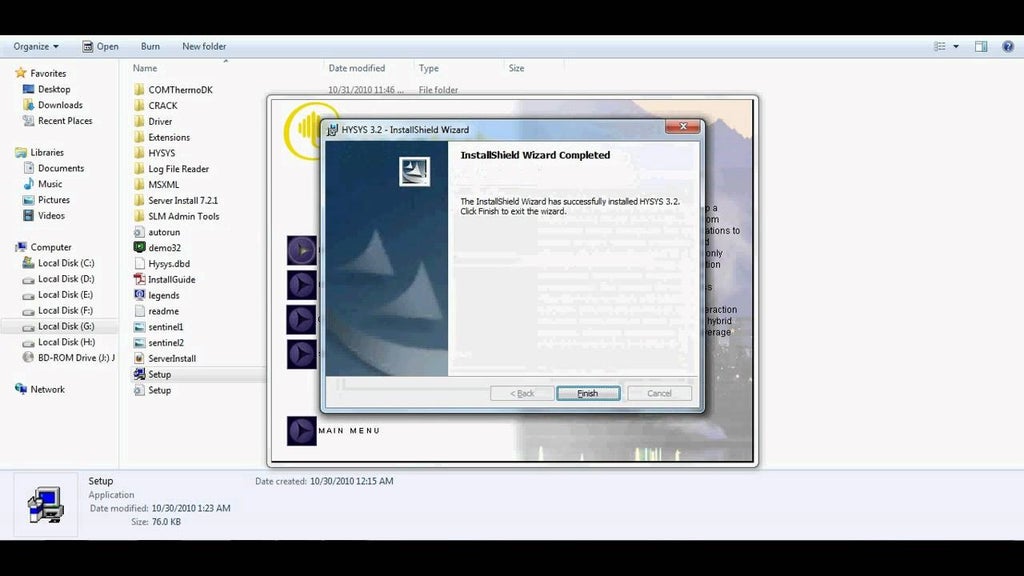Create a New folder from toolbar
Viewport: 1024px width, 576px height.
pos(204,46)
